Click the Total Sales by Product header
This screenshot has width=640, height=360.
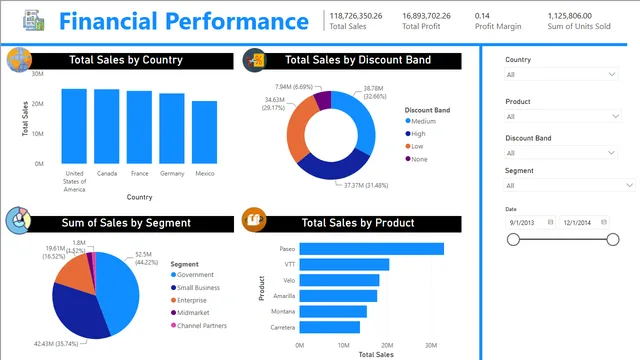(x=358, y=223)
